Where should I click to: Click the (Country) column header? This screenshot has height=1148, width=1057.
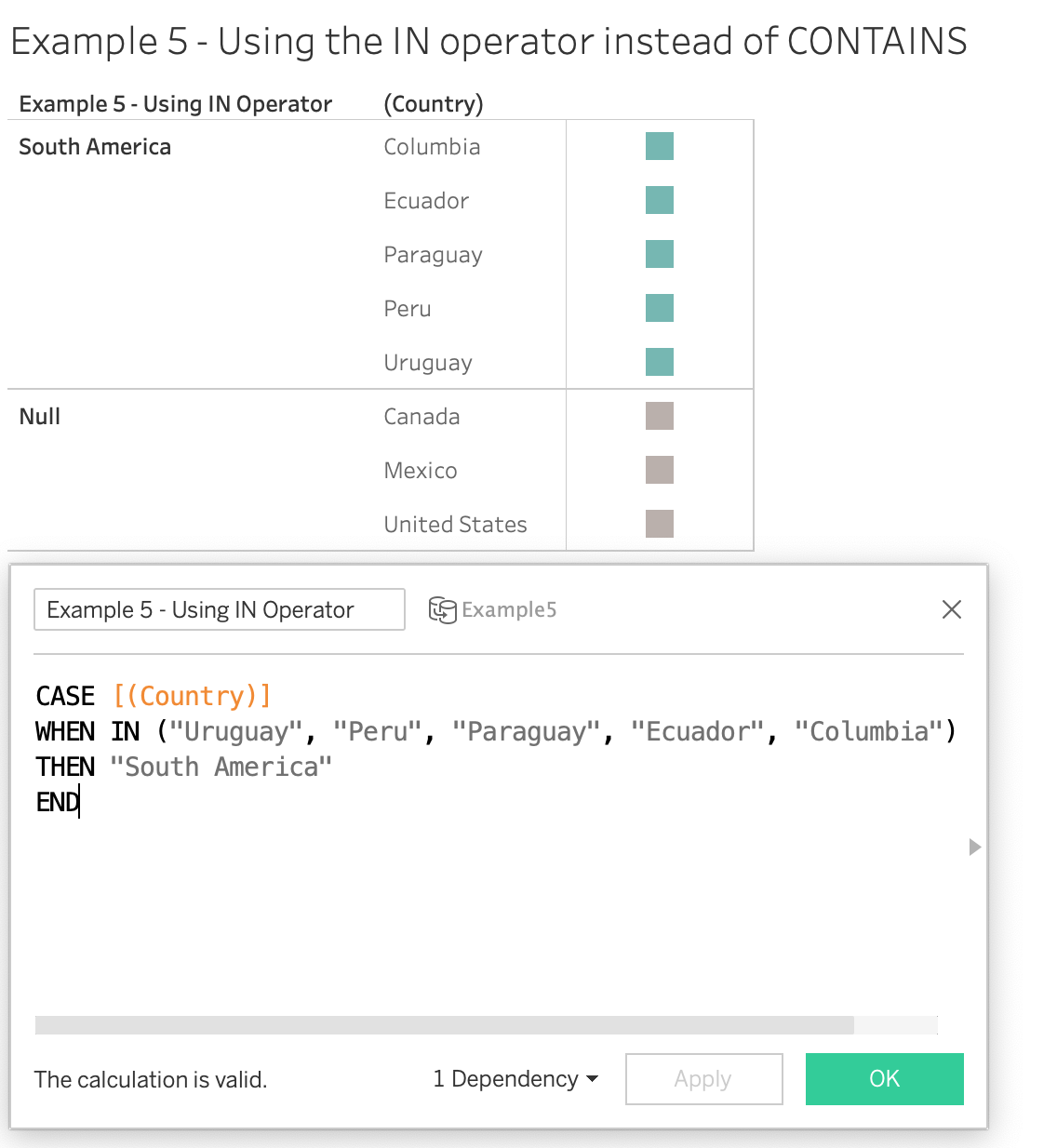click(434, 104)
